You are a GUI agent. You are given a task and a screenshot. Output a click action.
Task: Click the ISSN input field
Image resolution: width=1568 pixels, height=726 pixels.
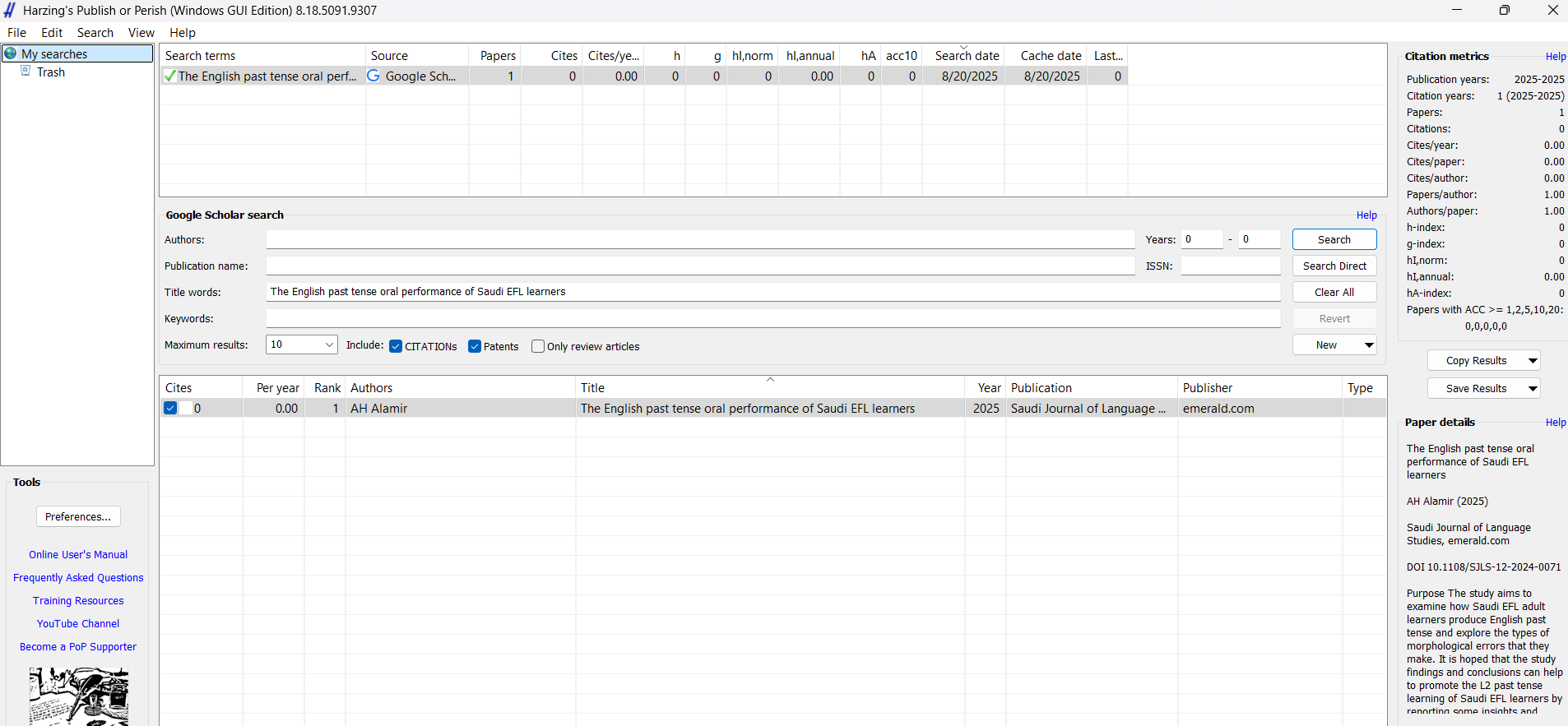(1231, 266)
